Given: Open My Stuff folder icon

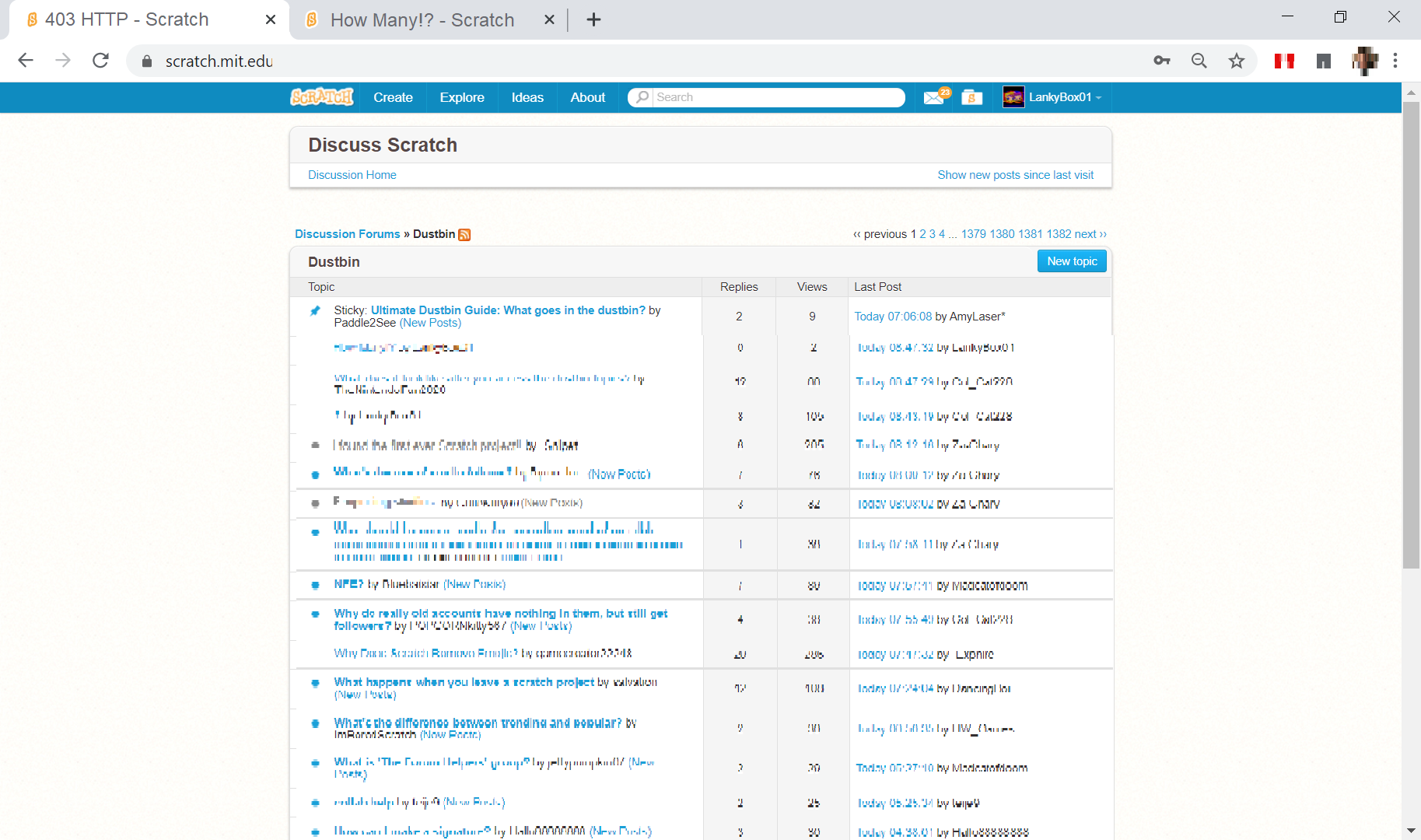Looking at the screenshot, I should 971,97.
